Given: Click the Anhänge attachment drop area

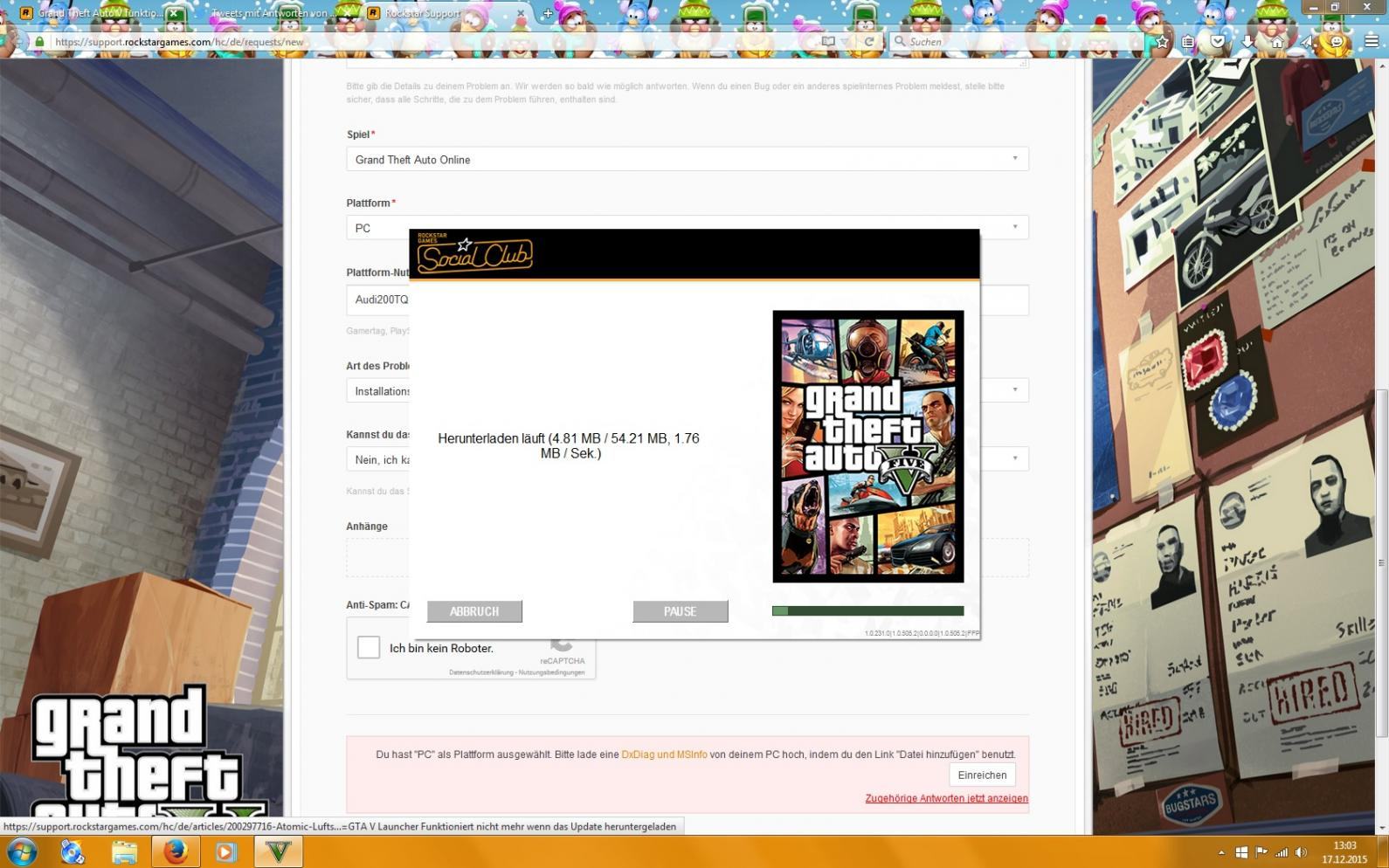Looking at the screenshot, I should click(x=688, y=557).
